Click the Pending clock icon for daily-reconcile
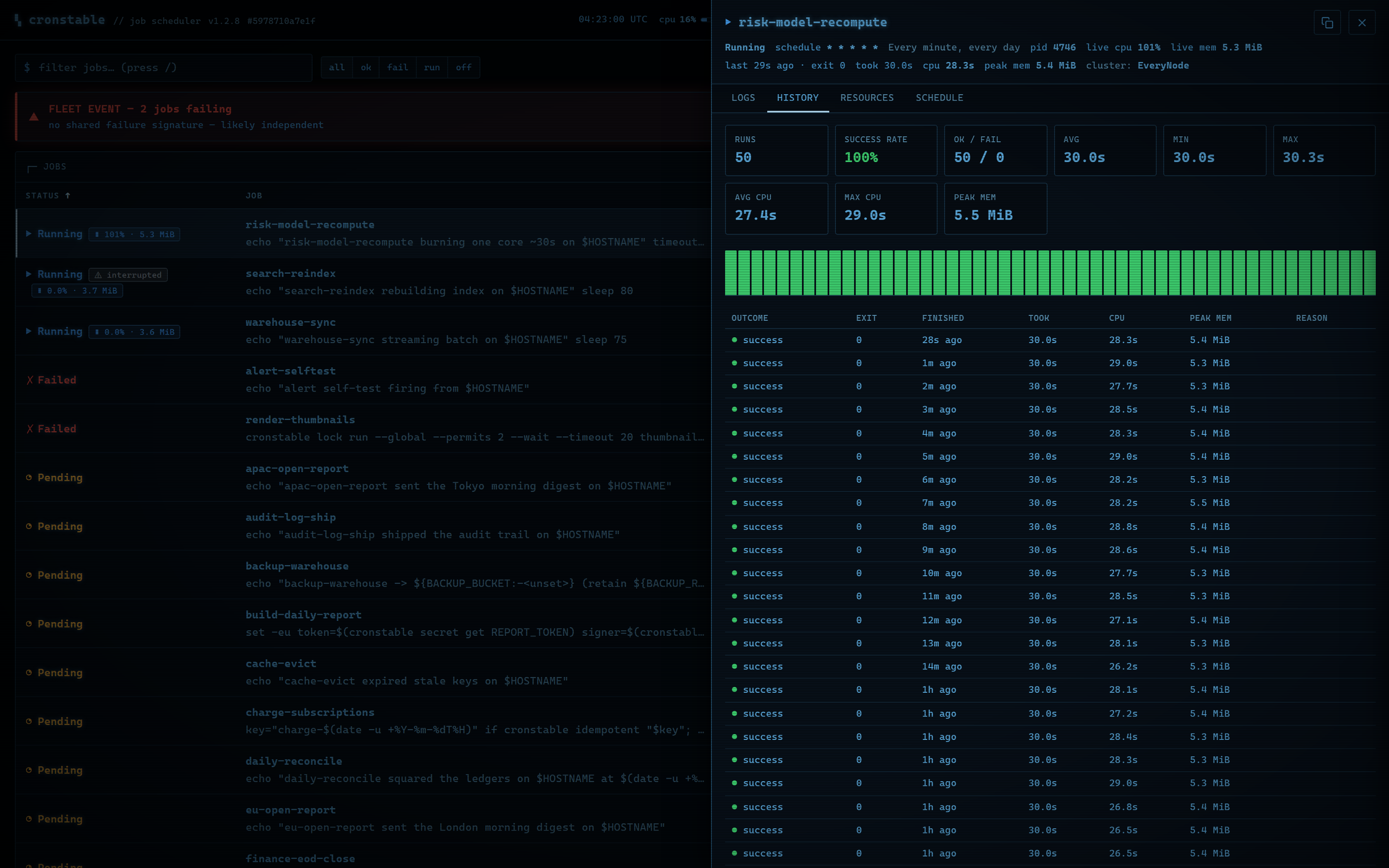 (x=29, y=770)
